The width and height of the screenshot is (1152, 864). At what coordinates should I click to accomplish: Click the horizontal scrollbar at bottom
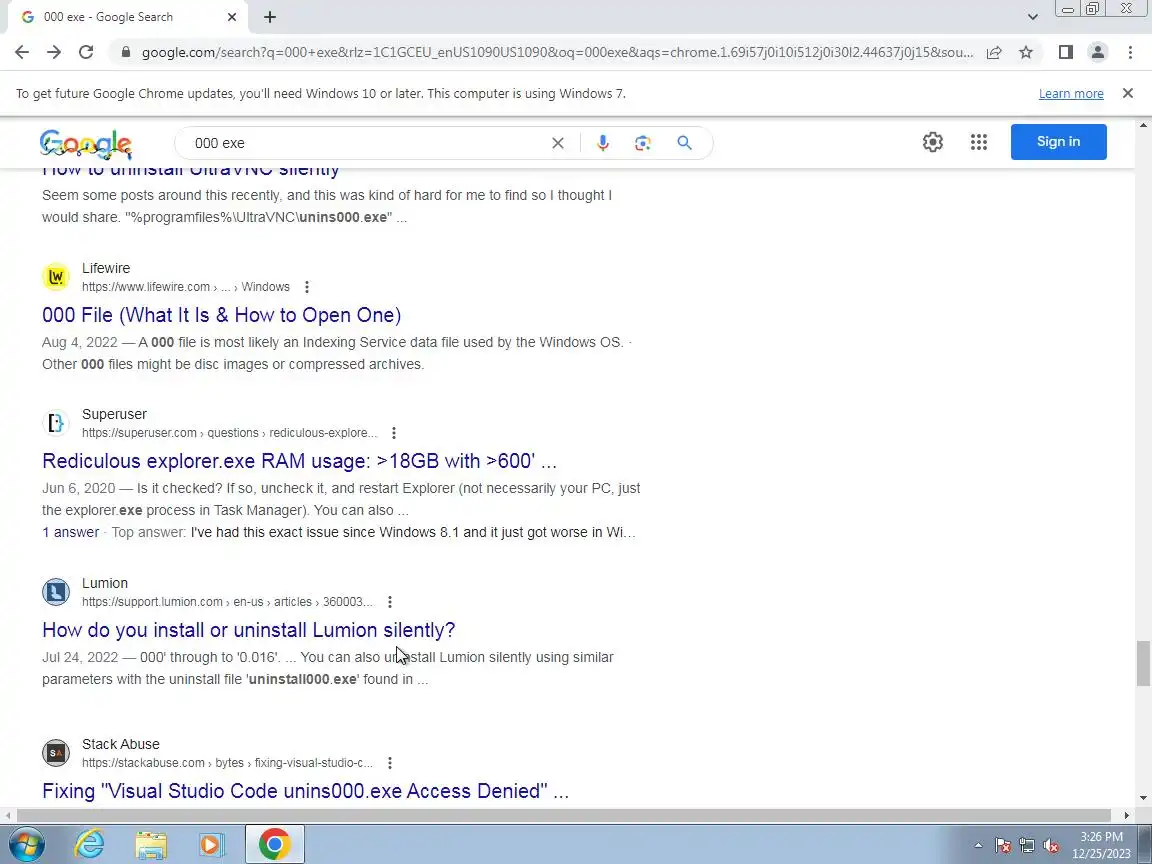[564, 816]
